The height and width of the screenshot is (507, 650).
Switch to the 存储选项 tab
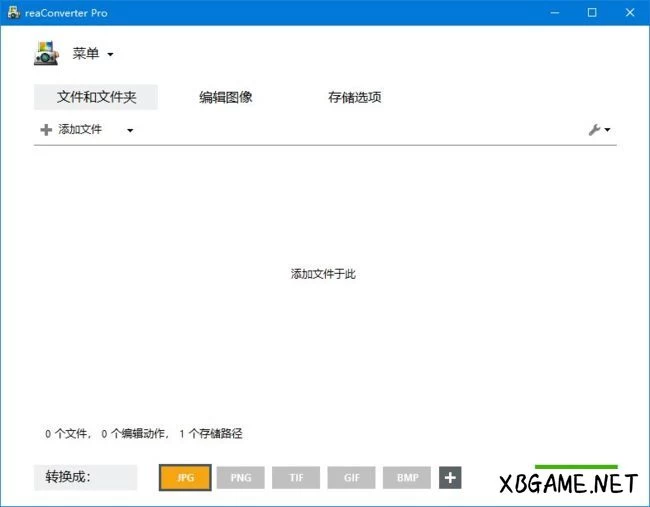coord(354,97)
